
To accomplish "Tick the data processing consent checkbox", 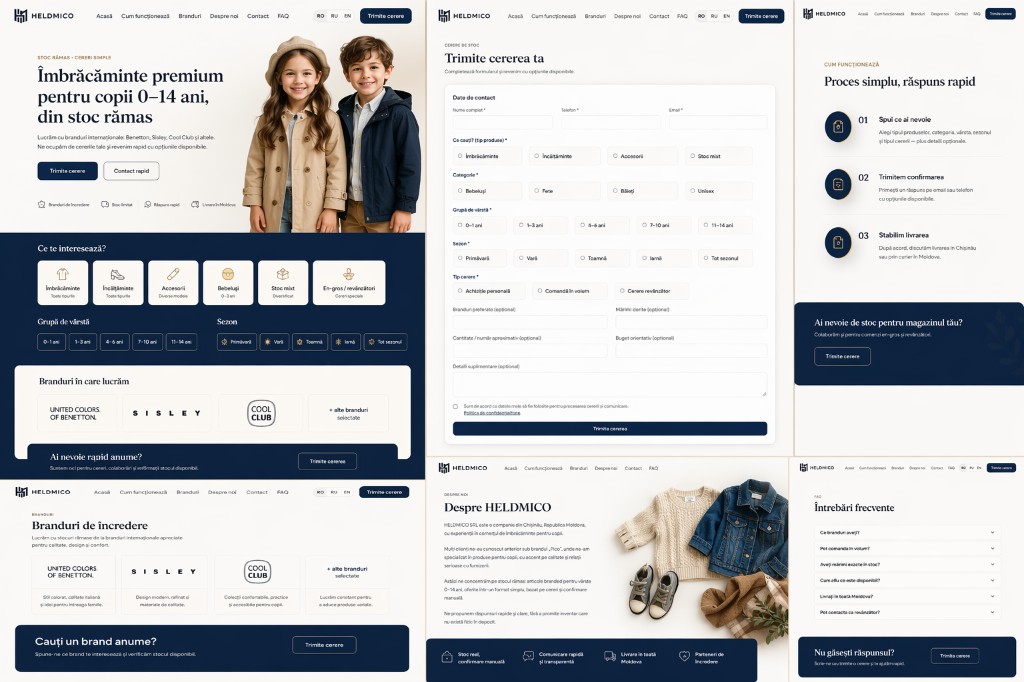I will [456, 406].
